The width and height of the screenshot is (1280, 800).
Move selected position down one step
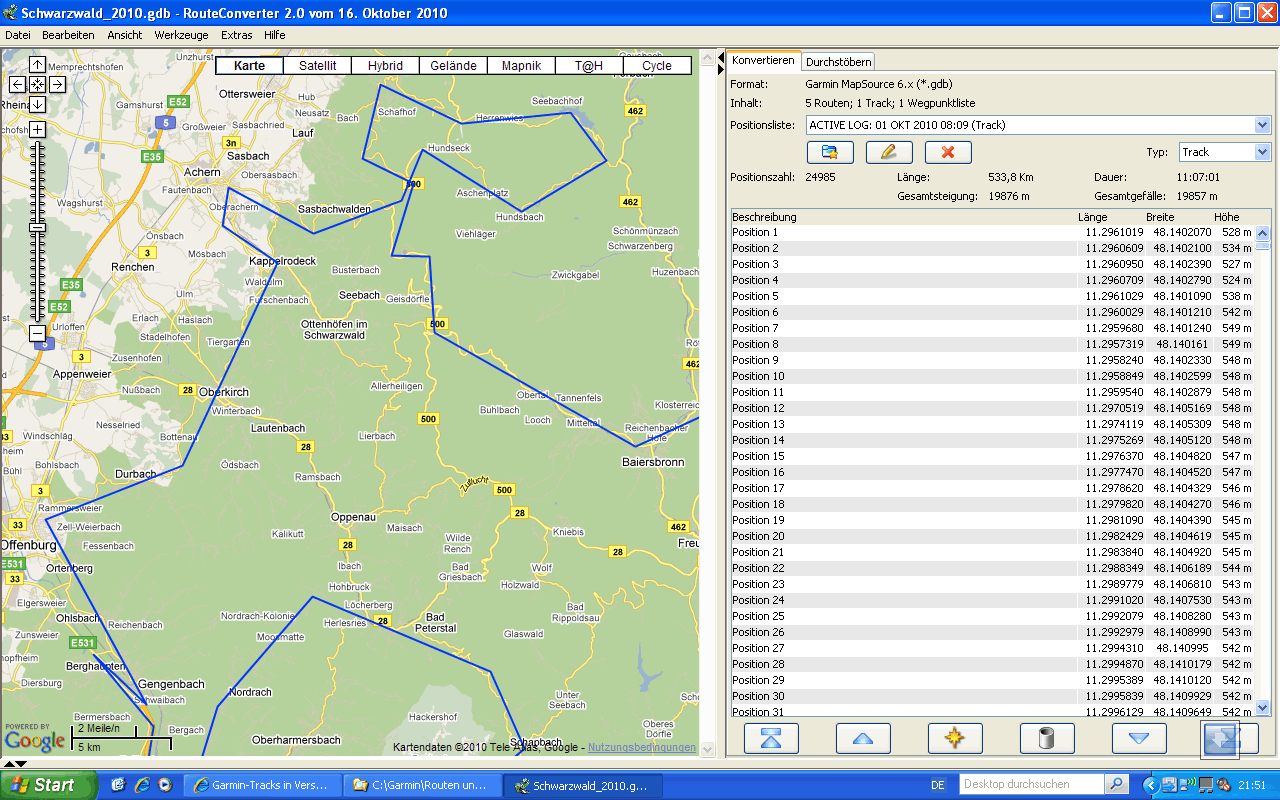1139,738
